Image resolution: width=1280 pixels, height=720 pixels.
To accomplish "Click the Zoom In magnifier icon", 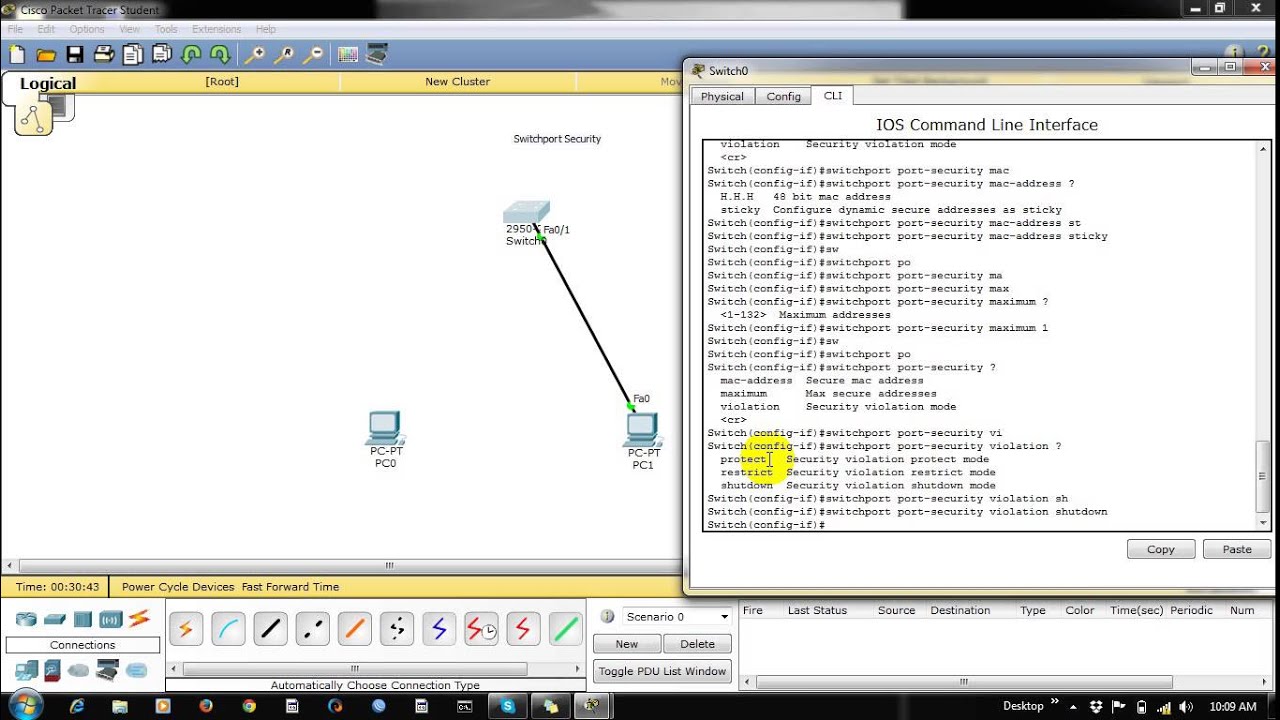I will point(255,54).
